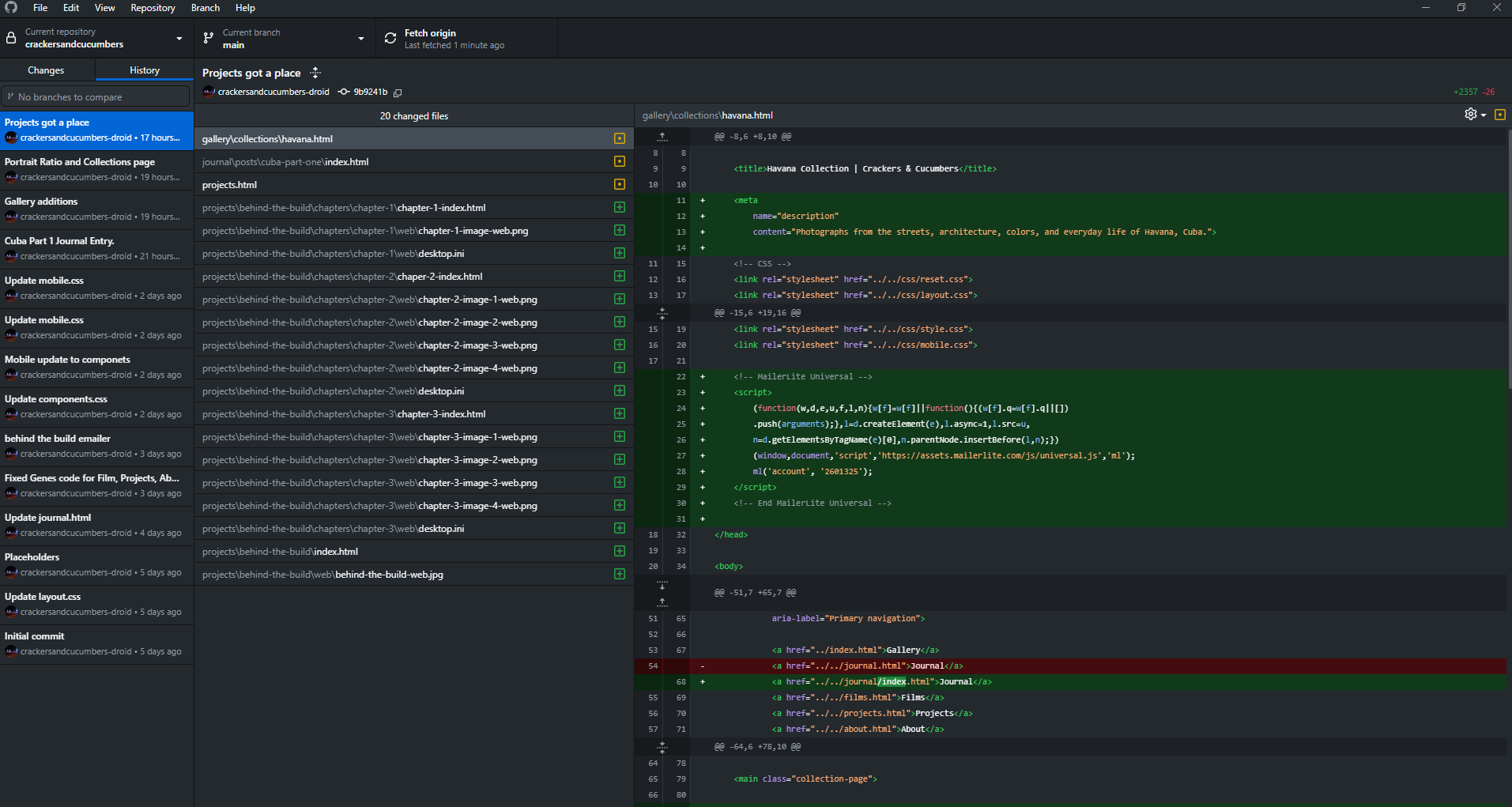Click added icon for chapter-2\web\desktop.ini
Viewport: 1512px width, 807px height.
coord(620,390)
